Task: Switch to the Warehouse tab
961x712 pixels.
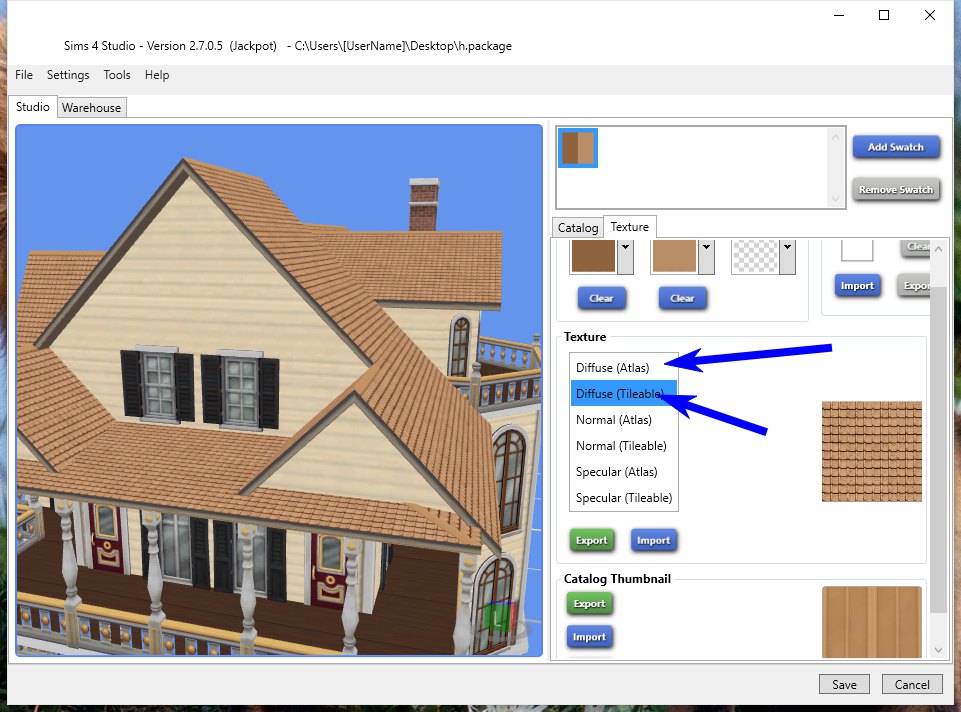Action: click(x=91, y=107)
